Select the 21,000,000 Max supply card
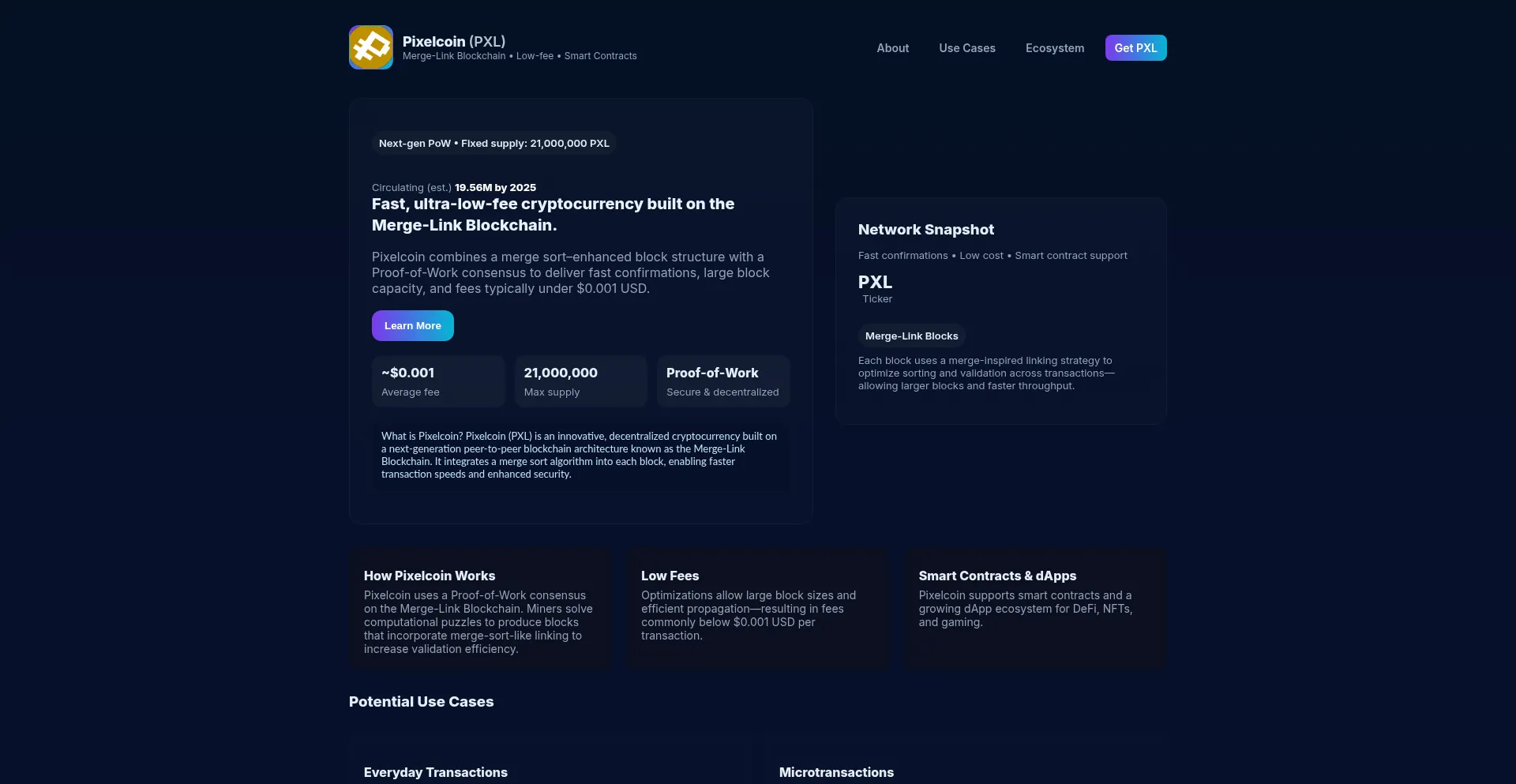The height and width of the screenshot is (784, 1516). tap(580, 381)
